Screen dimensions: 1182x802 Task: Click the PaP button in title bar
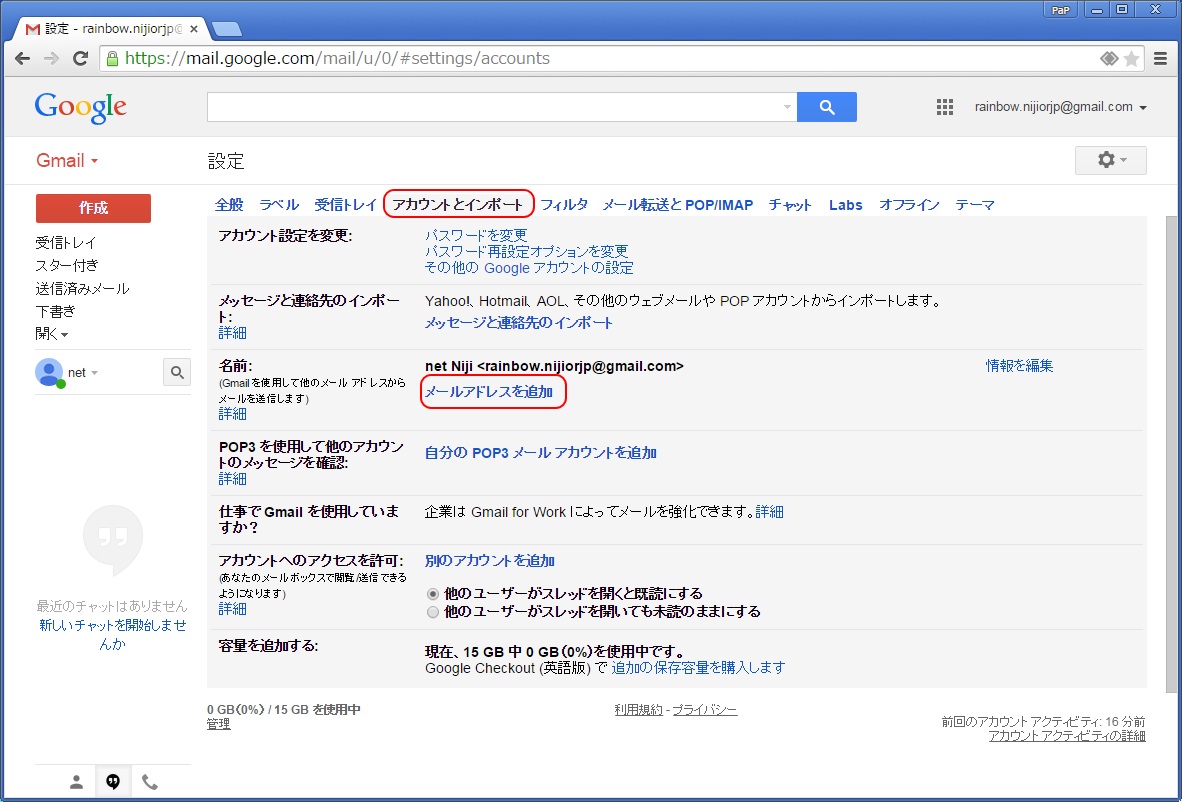[1060, 10]
